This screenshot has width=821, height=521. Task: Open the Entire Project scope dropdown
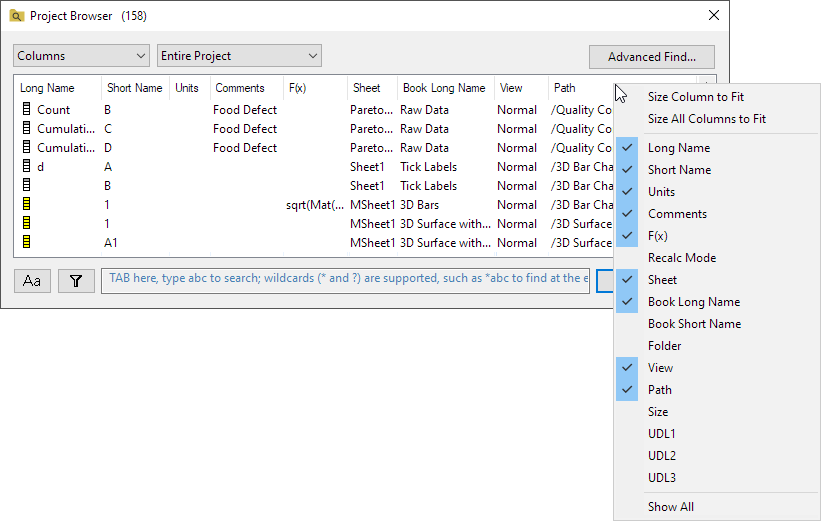(x=239, y=56)
